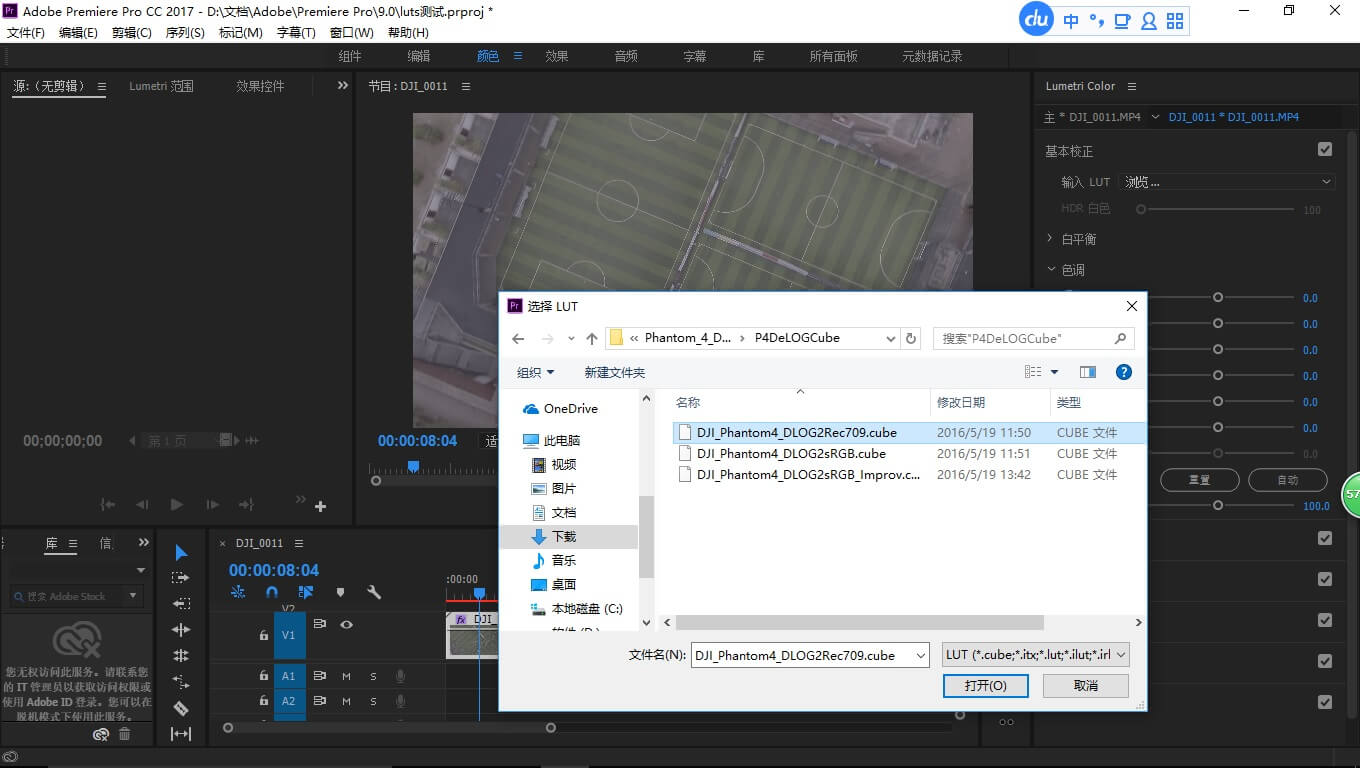Screen dimensions: 1360x768
Task: Open the IME toolbox grid icon
Action: coord(1175,20)
